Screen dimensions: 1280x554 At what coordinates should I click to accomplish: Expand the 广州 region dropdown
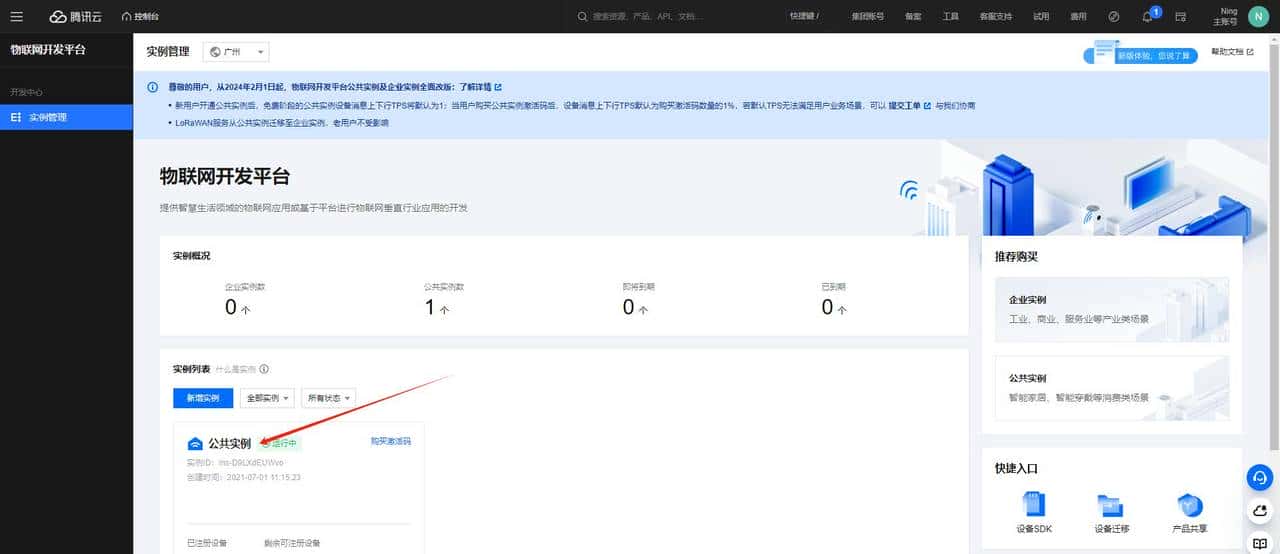[x=236, y=52]
